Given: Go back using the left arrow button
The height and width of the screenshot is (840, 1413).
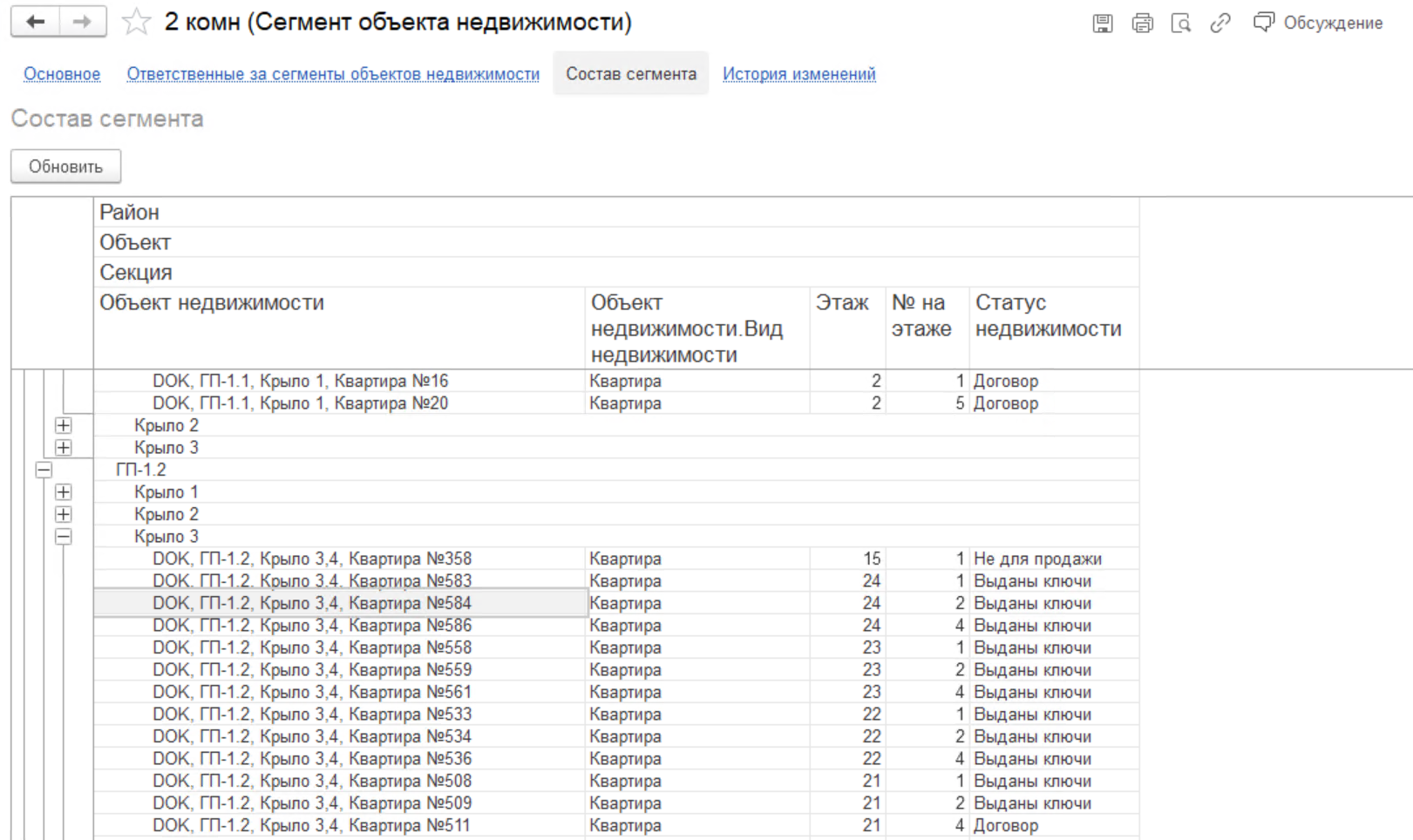Looking at the screenshot, I should [x=35, y=22].
